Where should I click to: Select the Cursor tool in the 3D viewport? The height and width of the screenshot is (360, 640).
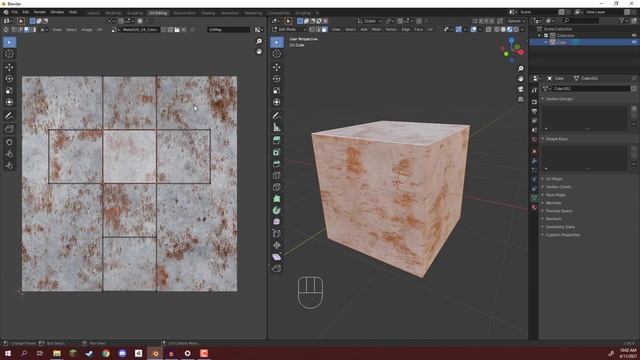[x=277, y=54]
